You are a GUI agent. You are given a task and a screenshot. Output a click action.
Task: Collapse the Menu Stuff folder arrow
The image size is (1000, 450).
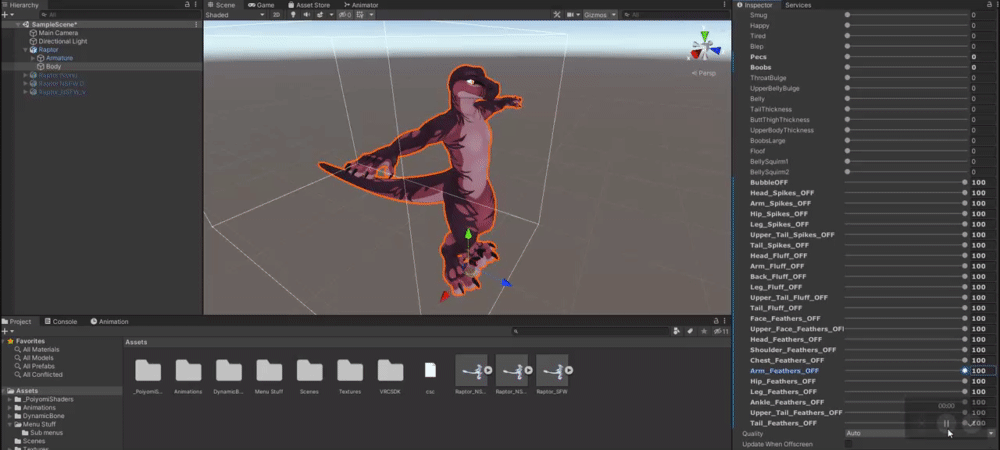(x=10, y=424)
